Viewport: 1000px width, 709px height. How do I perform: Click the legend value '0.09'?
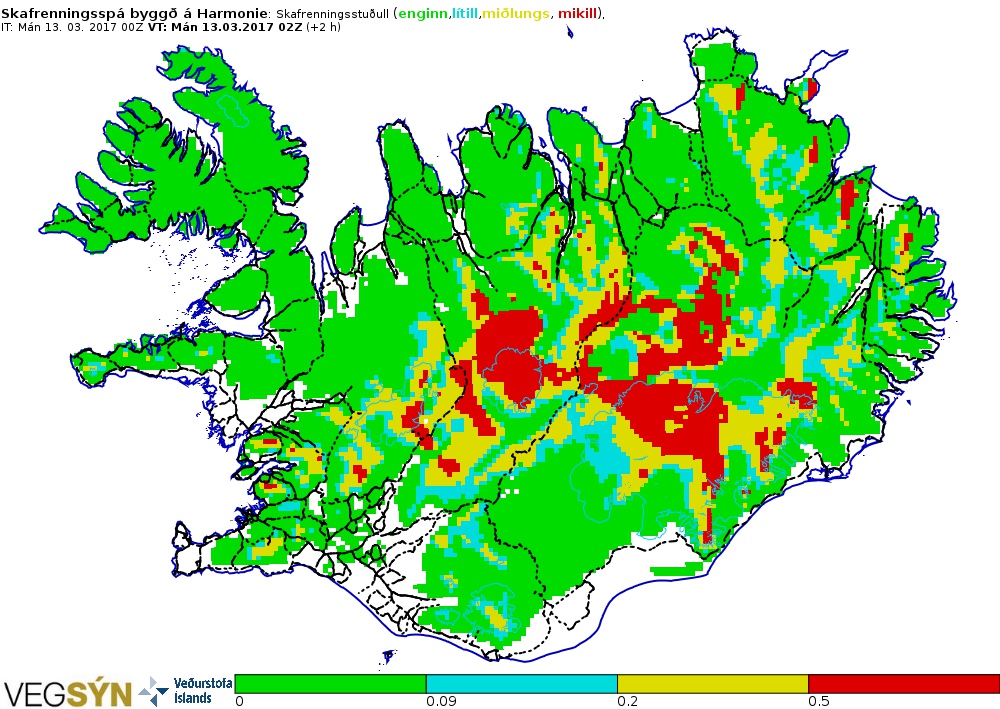[441, 702]
